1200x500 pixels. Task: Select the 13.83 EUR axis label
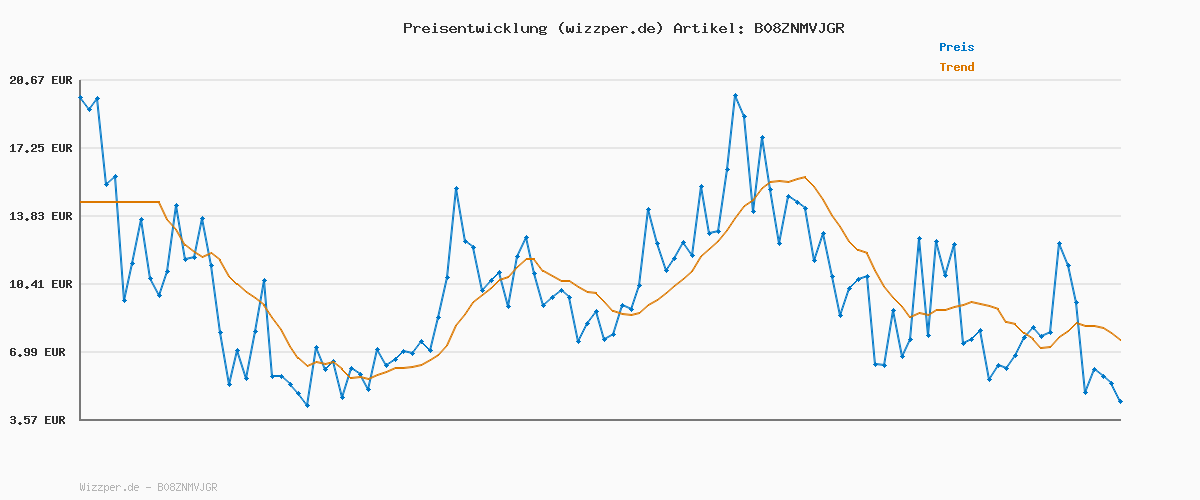(40, 216)
